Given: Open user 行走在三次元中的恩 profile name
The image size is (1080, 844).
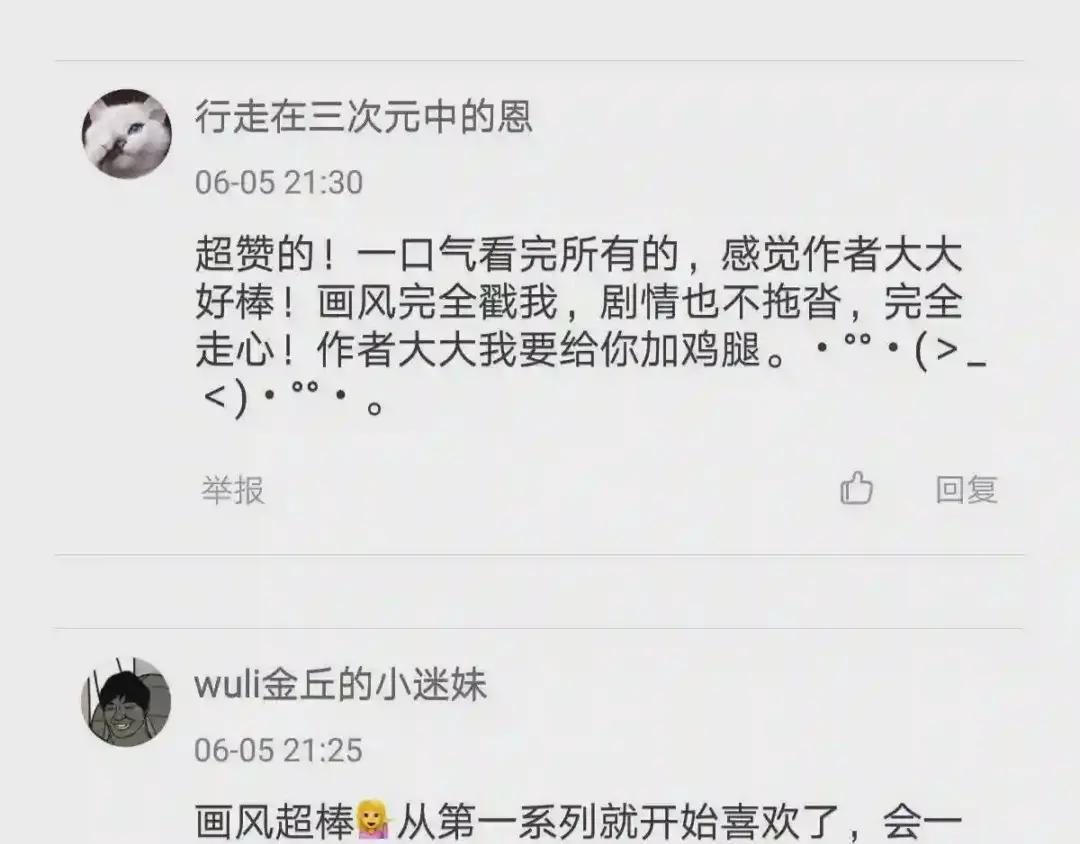Looking at the screenshot, I should point(364,116).
